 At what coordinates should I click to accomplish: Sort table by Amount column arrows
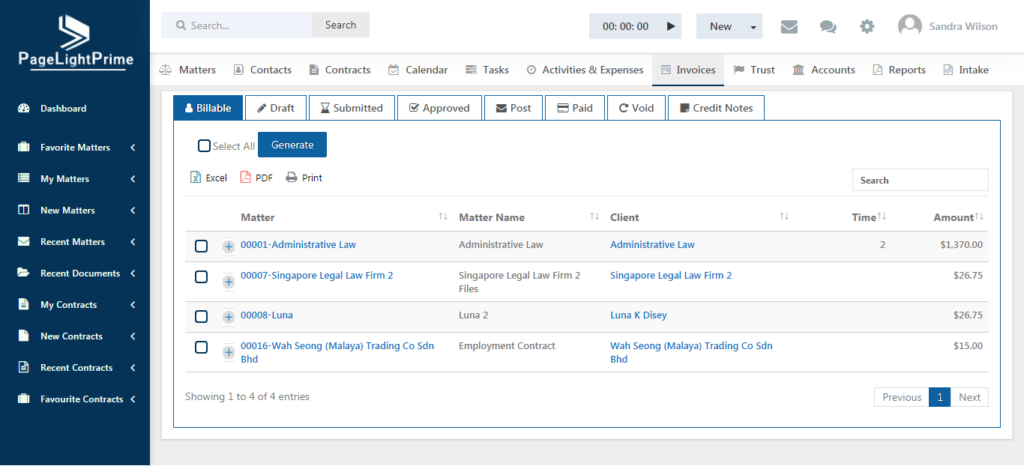pyautogui.click(x=979, y=217)
